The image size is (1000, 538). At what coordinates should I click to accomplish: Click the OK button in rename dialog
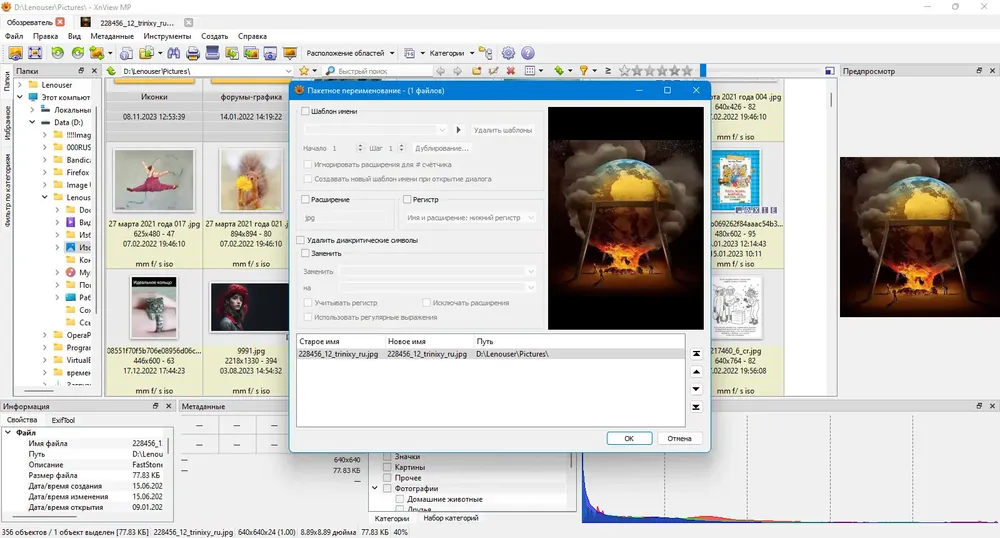629,439
